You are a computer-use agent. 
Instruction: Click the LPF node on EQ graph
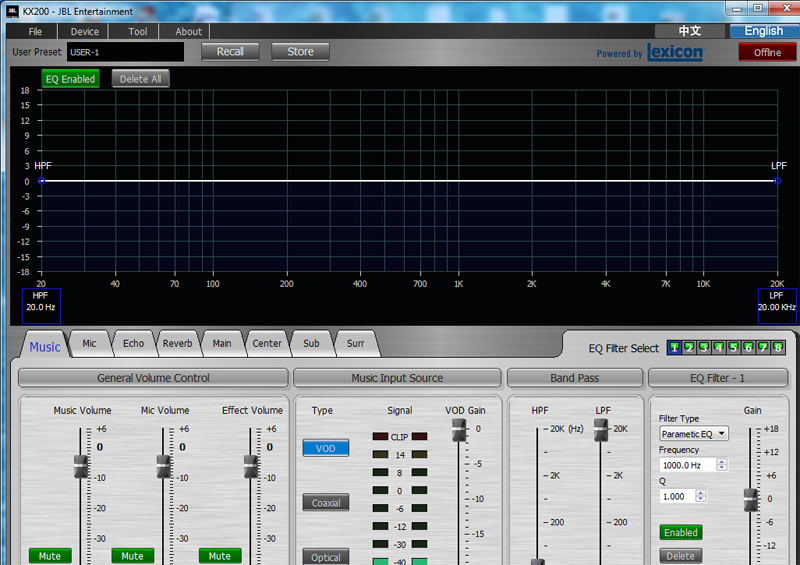[x=777, y=181]
